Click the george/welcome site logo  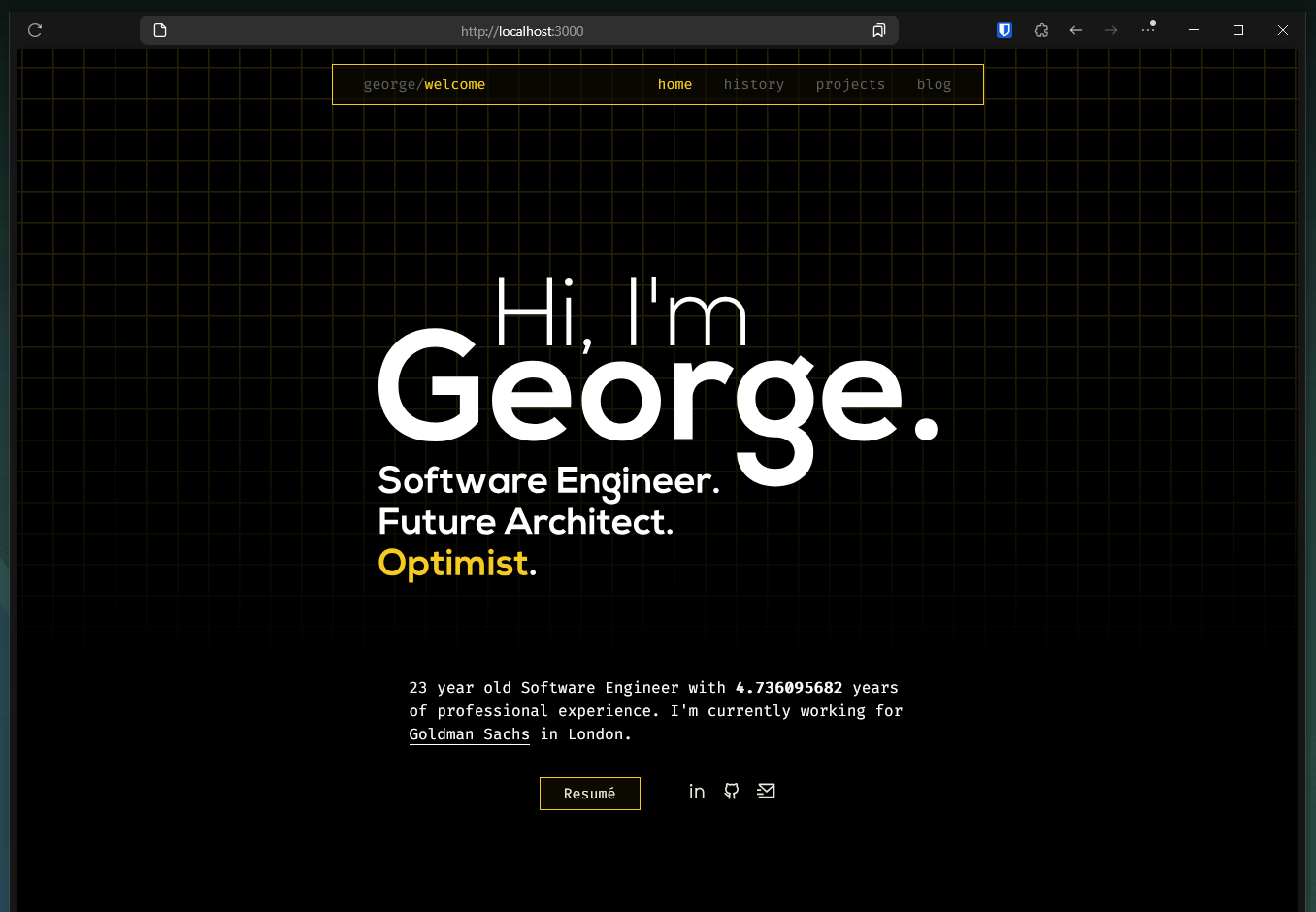[x=424, y=84]
